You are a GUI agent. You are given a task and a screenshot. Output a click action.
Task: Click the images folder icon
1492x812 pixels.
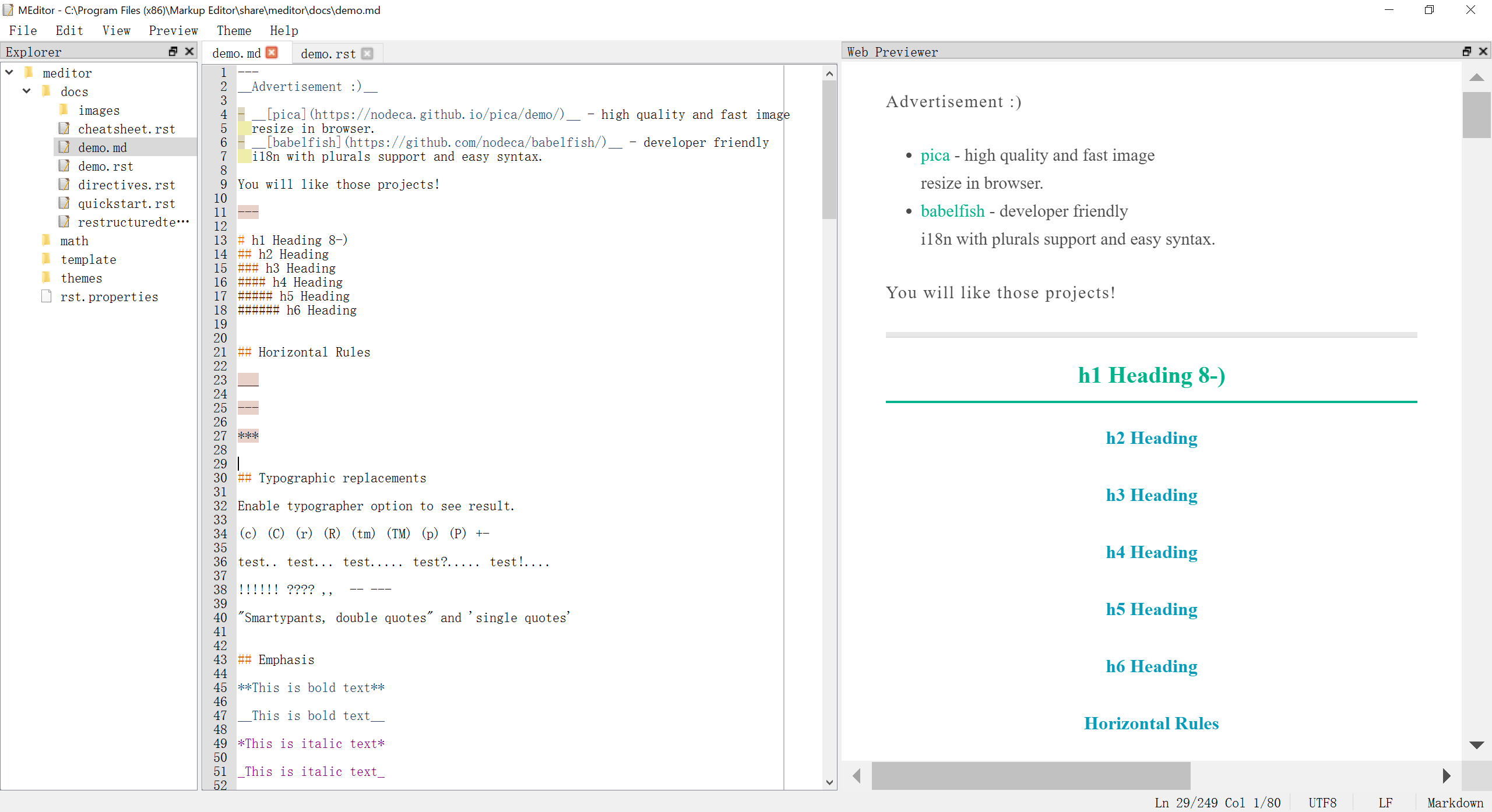64,110
